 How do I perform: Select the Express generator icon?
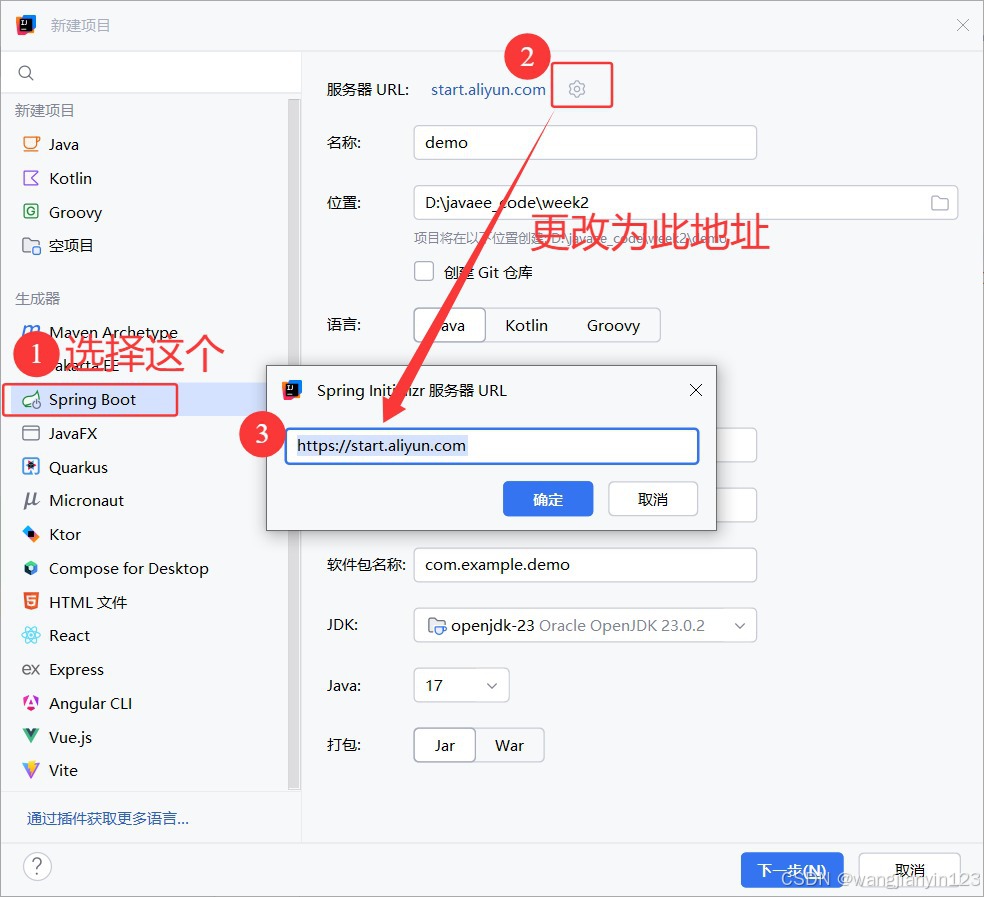coord(31,669)
